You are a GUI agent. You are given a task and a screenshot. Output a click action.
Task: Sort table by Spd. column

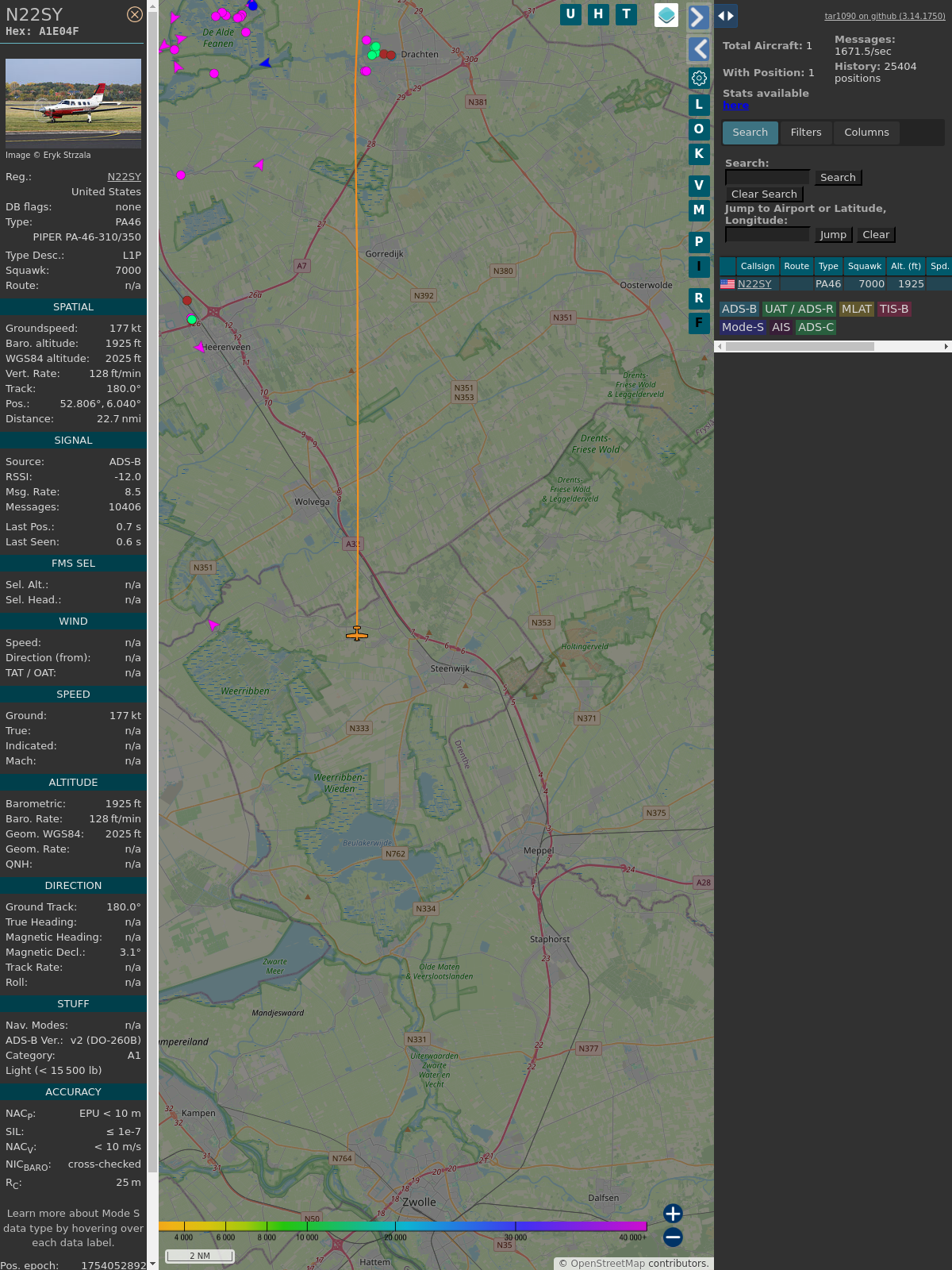[939, 267]
